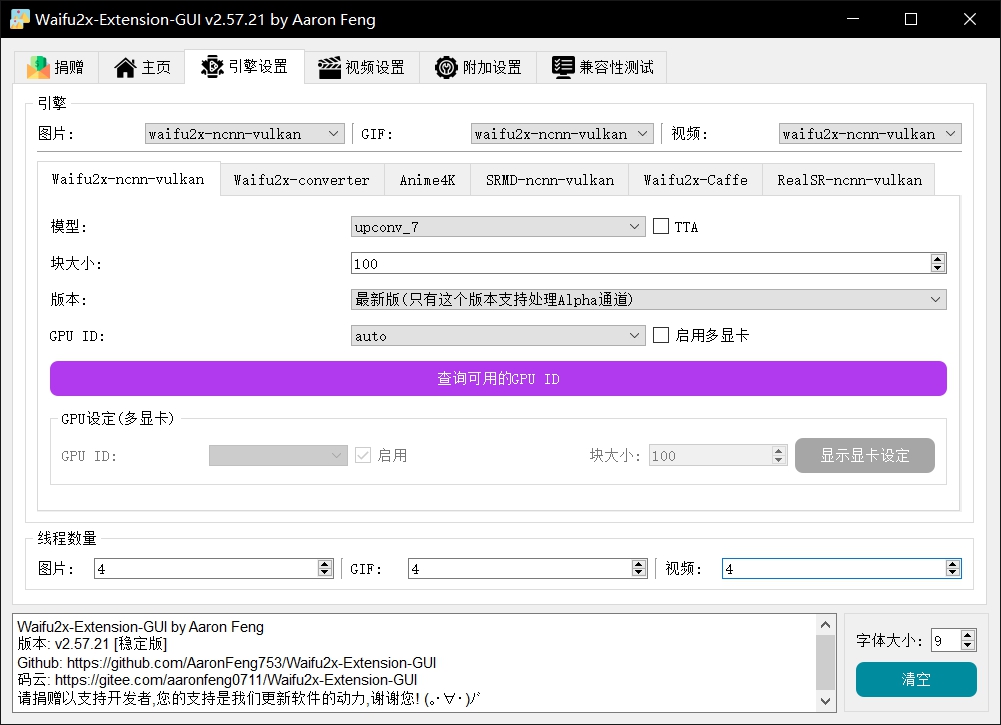
Task: Click the engine settings gear icon
Action: (212, 66)
